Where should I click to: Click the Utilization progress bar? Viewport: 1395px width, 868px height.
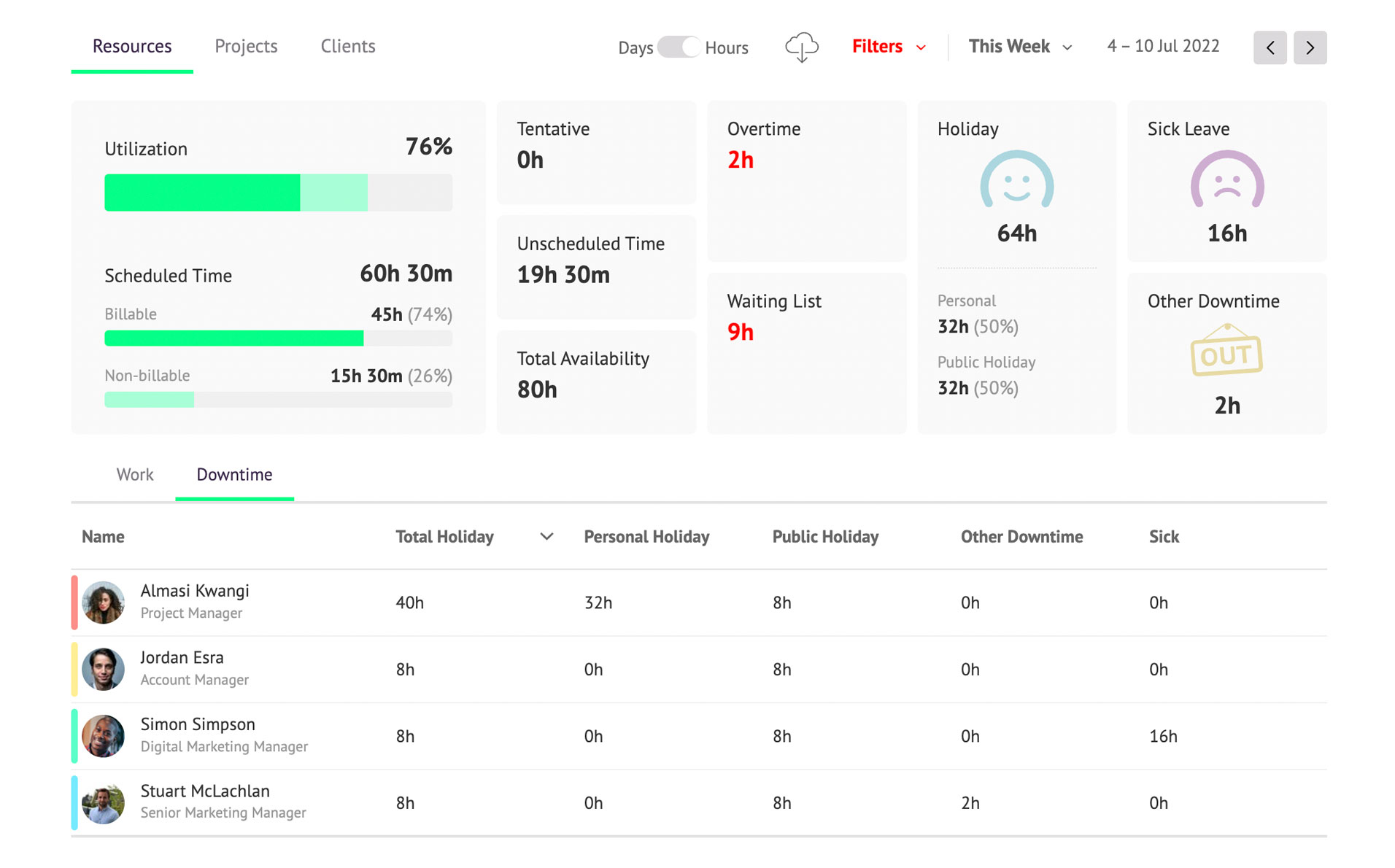pyautogui.click(x=278, y=193)
